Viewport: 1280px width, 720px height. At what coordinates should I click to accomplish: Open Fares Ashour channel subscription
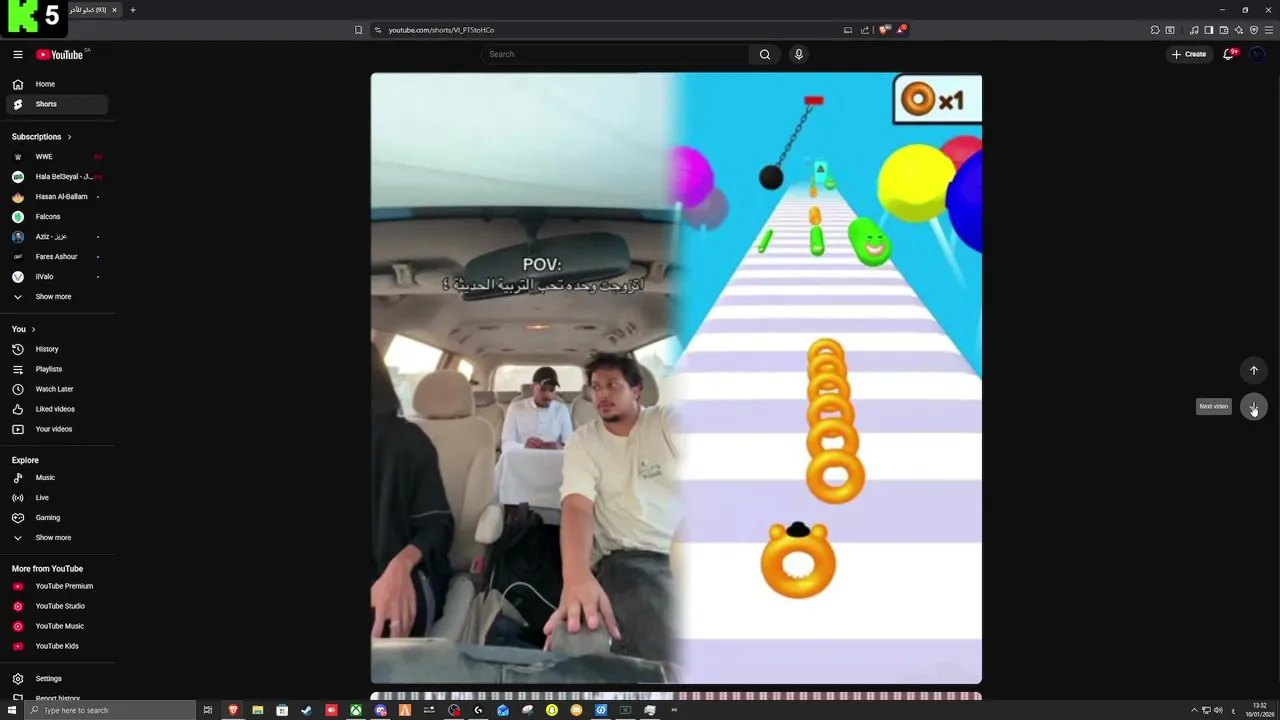point(57,256)
